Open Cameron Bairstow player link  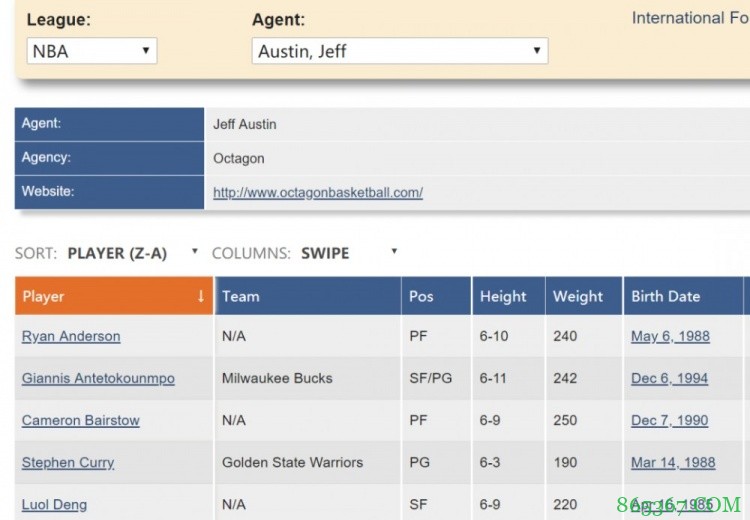pyautogui.click(x=81, y=421)
